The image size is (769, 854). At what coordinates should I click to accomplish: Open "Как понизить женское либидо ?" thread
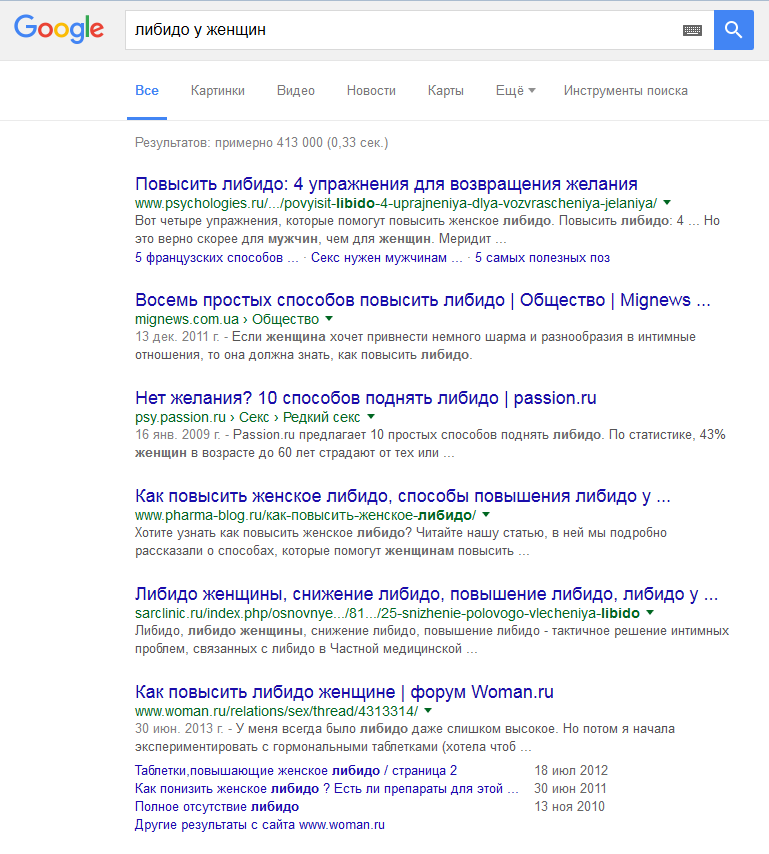(x=327, y=789)
